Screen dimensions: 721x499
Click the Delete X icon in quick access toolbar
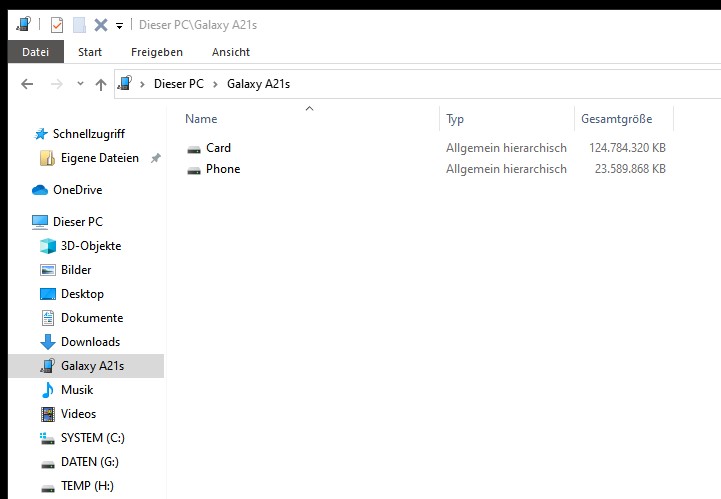coord(101,25)
